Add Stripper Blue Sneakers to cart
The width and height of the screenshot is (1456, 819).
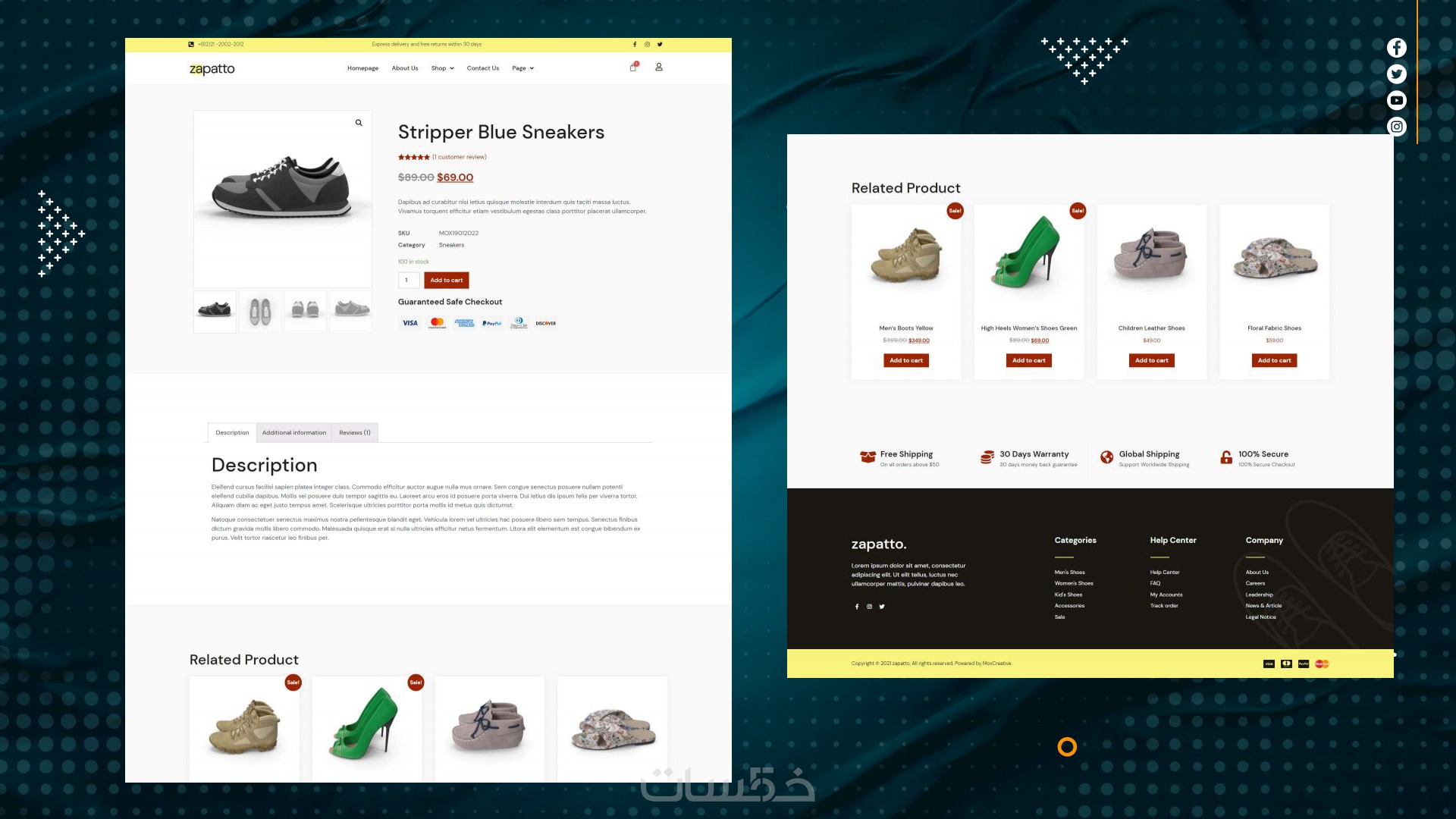(446, 281)
